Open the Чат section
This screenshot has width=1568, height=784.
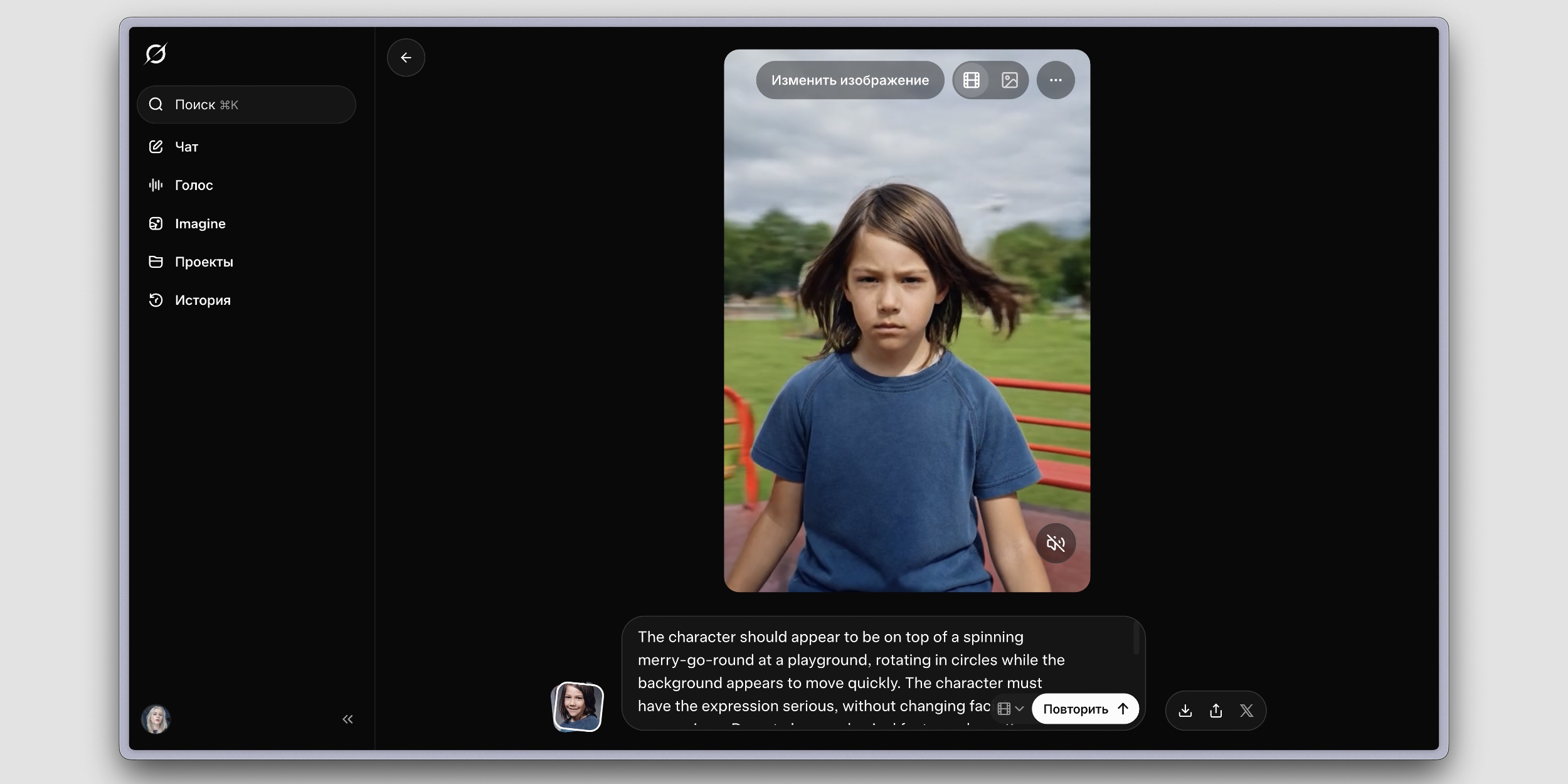tap(186, 147)
